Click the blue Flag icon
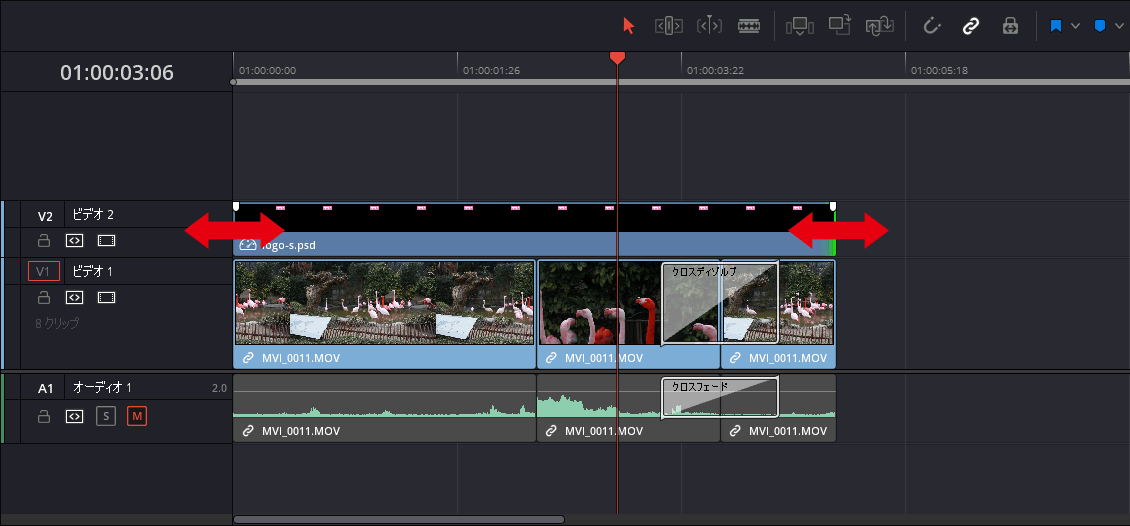Viewport: 1130px width, 526px height. [x=1056, y=26]
